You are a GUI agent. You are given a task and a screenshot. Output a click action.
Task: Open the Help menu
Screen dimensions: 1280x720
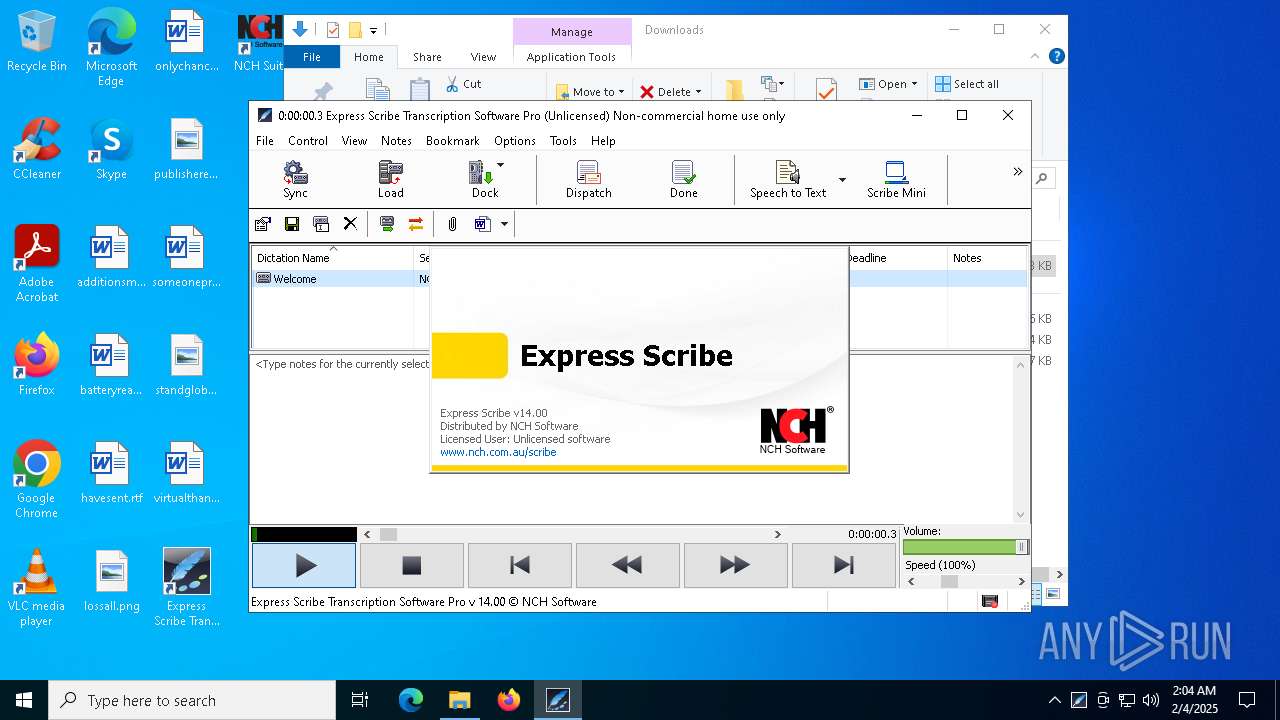point(603,141)
